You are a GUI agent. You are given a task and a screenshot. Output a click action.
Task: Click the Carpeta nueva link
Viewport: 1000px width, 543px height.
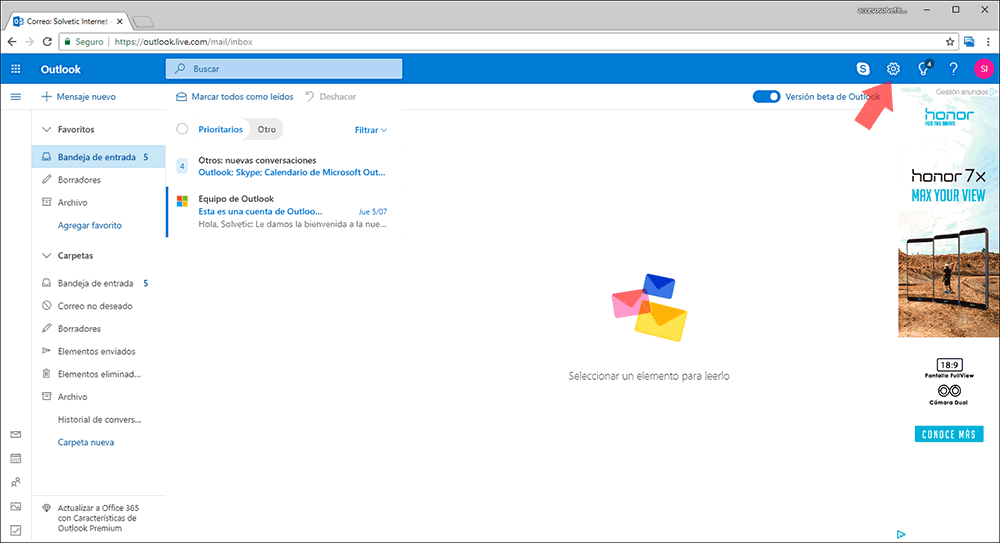tap(86, 442)
